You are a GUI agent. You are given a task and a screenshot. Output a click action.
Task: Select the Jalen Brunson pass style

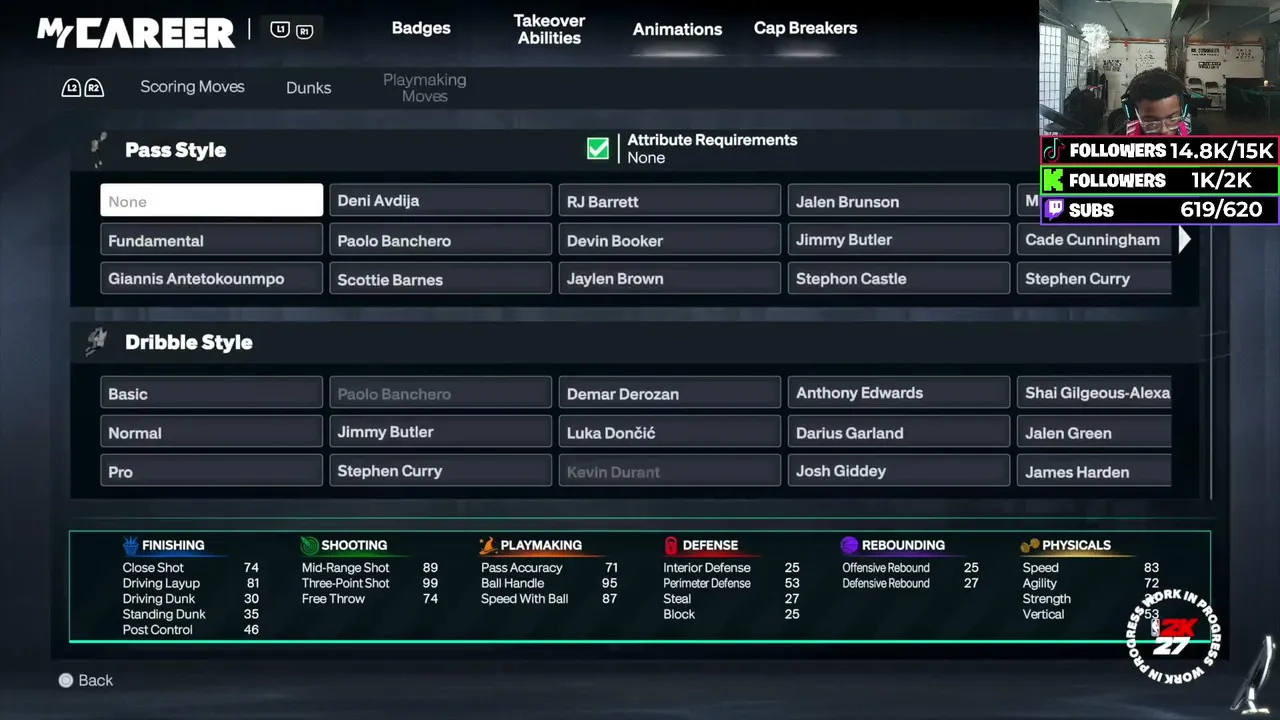point(898,201)
